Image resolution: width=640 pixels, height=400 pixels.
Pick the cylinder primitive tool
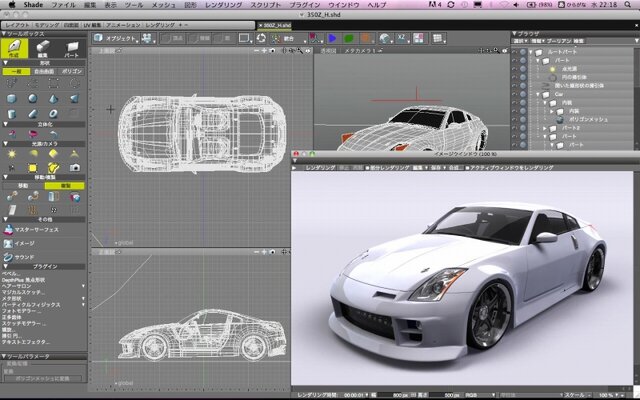pos(11,113)
